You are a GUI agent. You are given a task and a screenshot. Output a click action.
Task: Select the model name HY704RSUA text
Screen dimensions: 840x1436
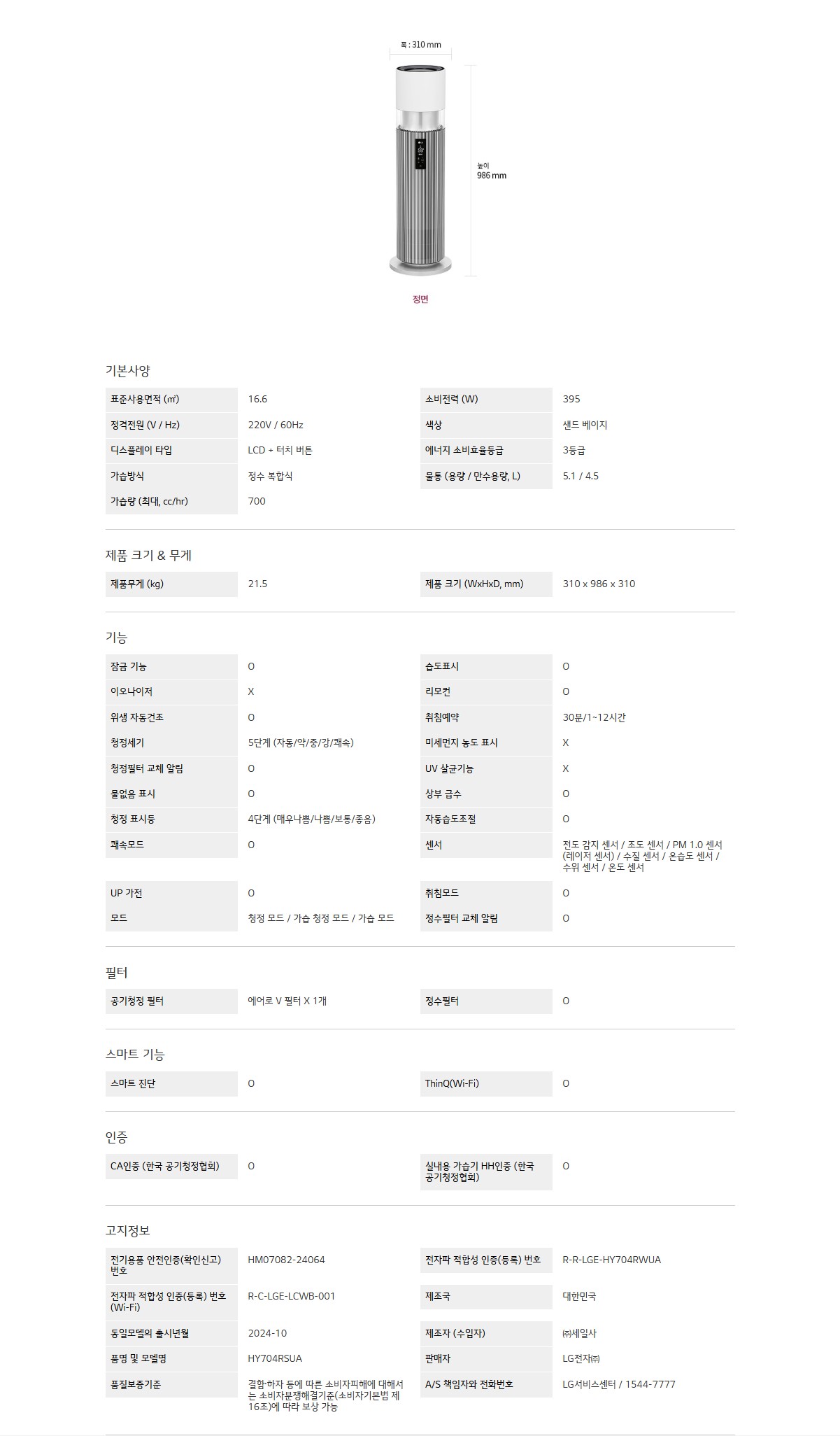275,1359
